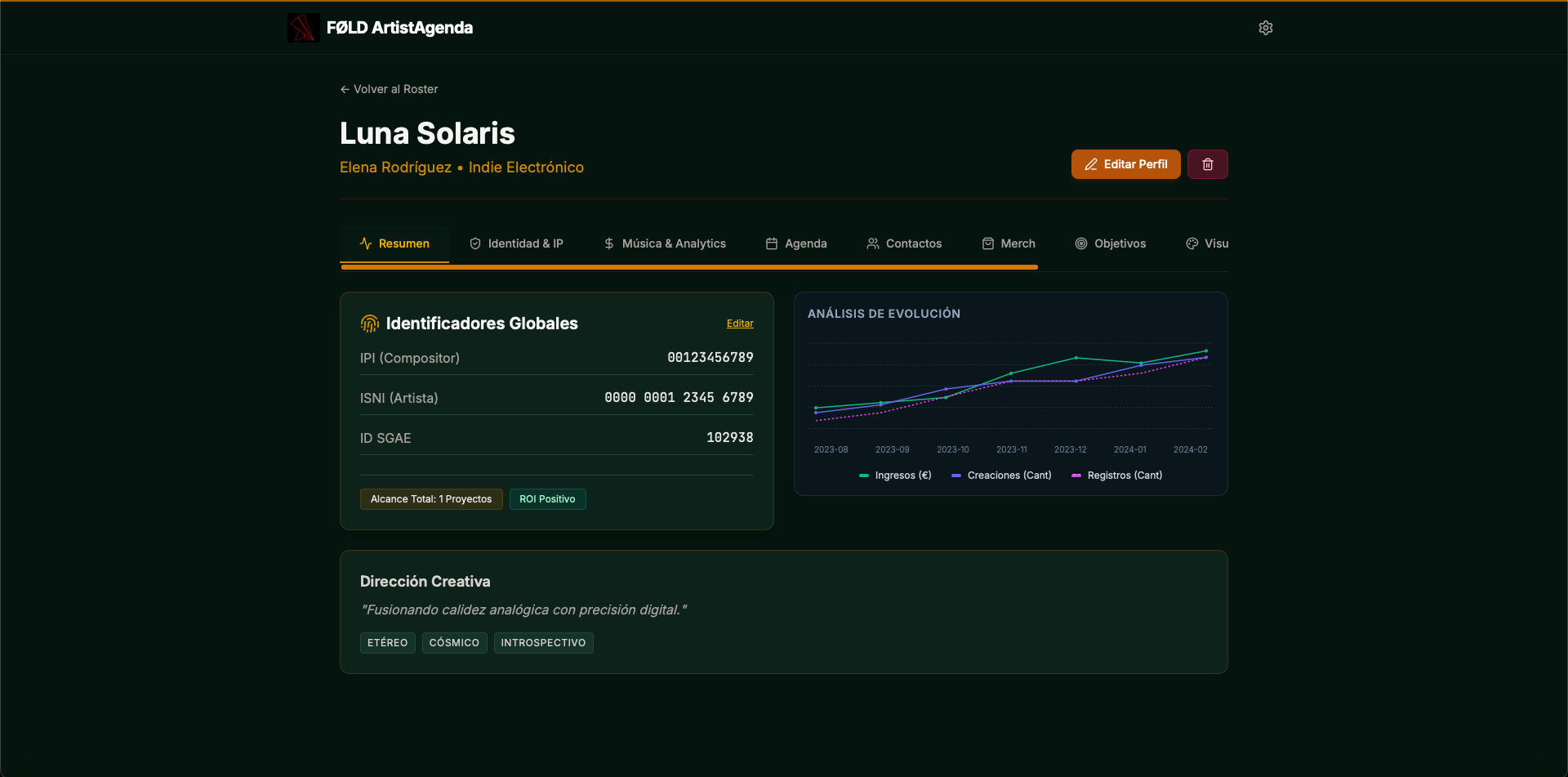The width and height of the screenshot is (1568, 777).
Task: Click ISNI value 0000 0001 2345 6789
Action: click(x=679, y=398)
